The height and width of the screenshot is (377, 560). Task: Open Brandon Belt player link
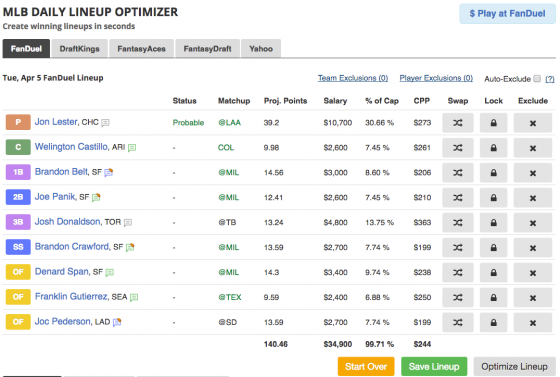click(61, 172)
